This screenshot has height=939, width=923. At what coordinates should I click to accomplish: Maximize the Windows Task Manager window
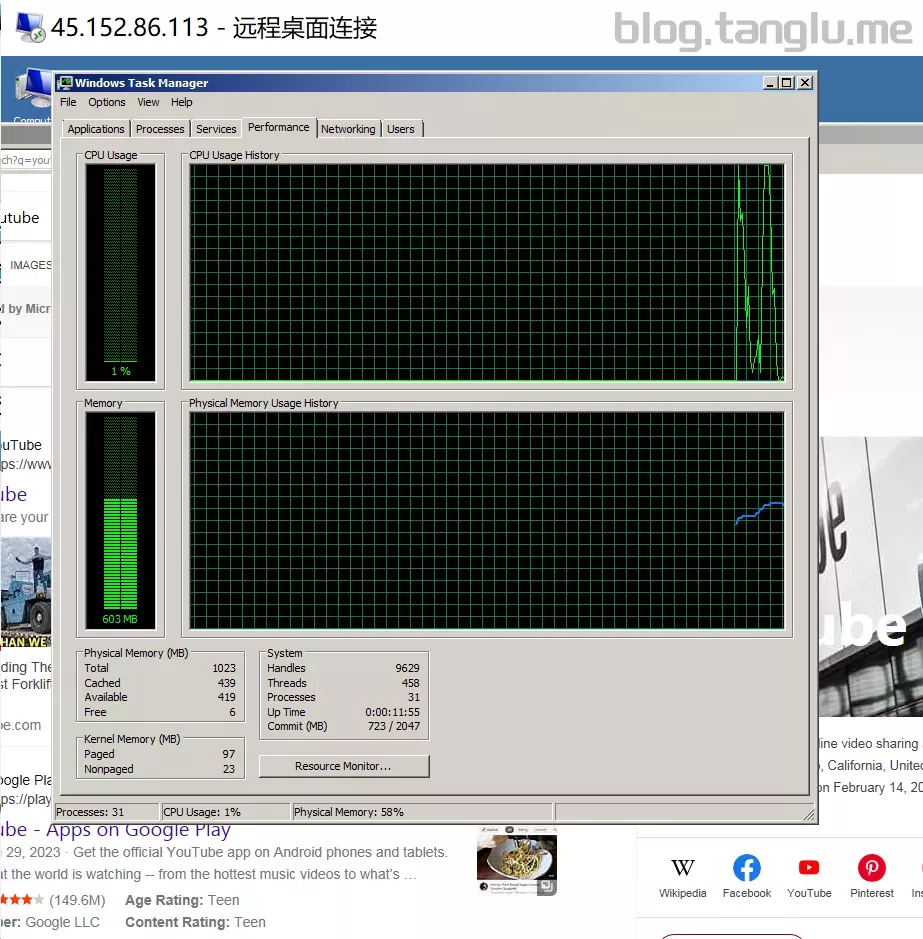pyautogui.click(x=786, y=83)
